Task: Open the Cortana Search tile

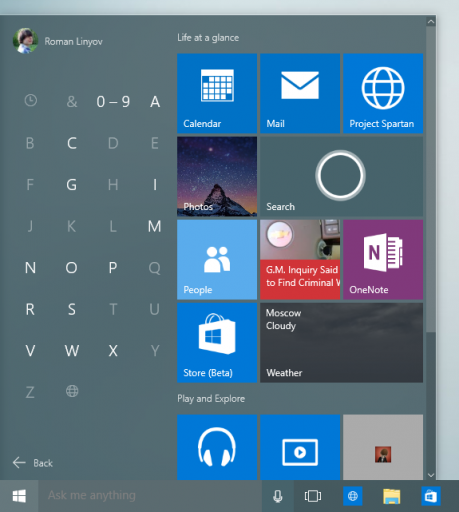Action: pyautogui.click(x=342, y=176)
